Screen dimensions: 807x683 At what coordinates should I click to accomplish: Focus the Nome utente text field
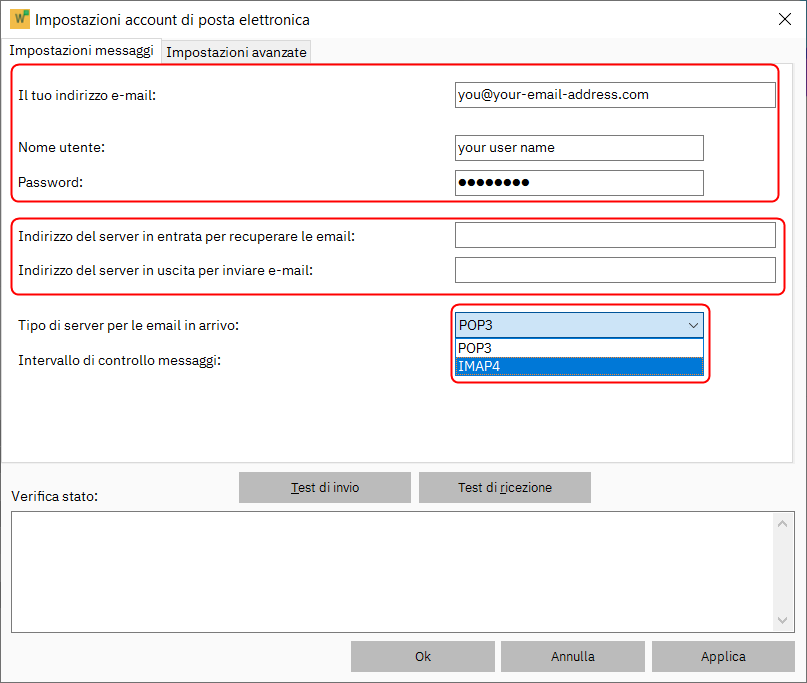[x=578, y=148]
